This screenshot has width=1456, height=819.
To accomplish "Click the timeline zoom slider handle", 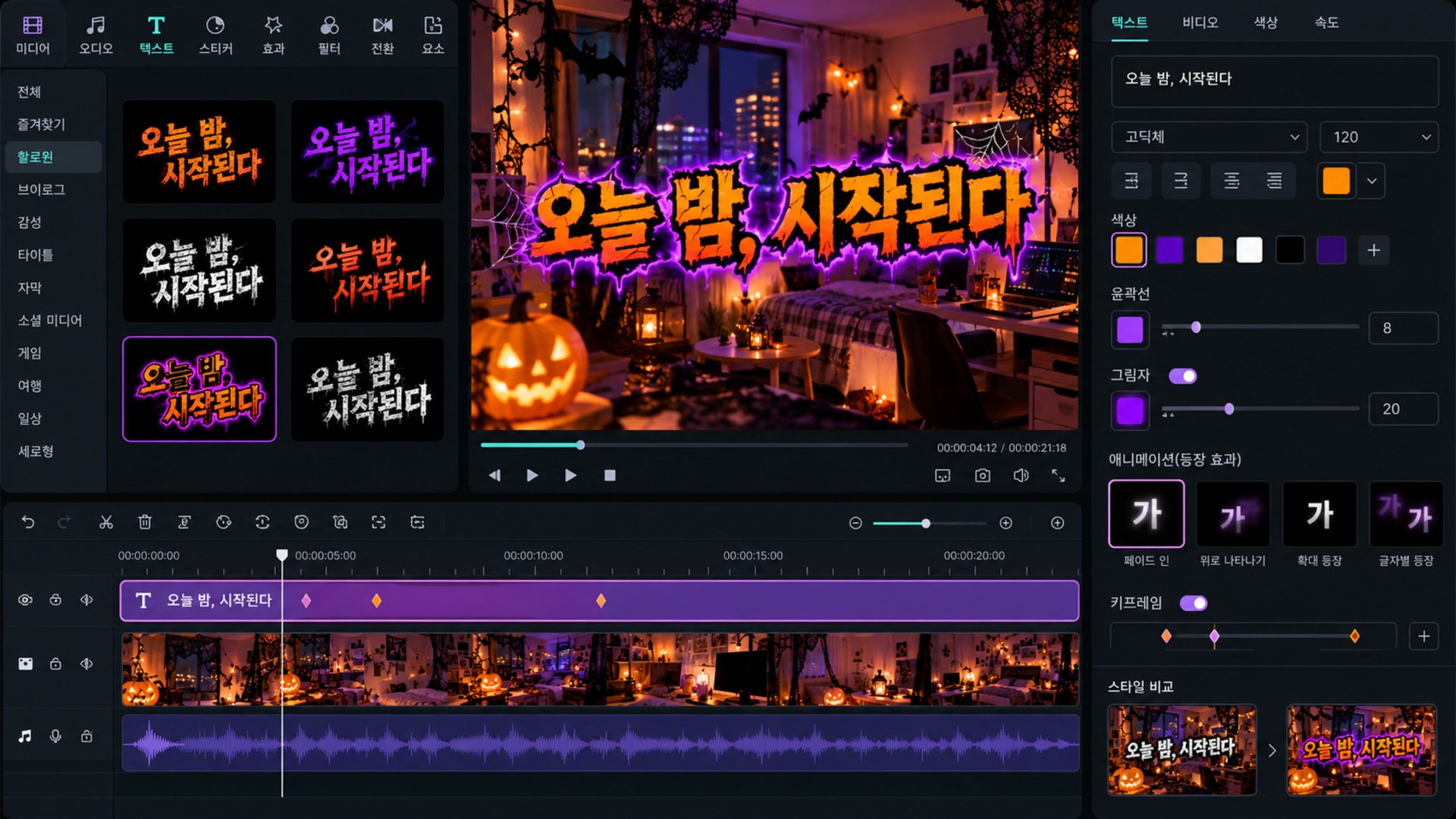I will click(926, 523).
